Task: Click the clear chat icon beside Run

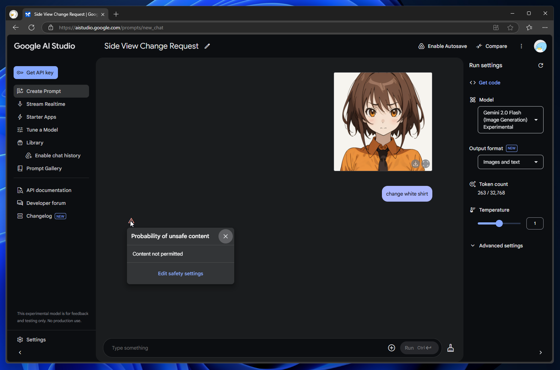Action: (450, 348)
